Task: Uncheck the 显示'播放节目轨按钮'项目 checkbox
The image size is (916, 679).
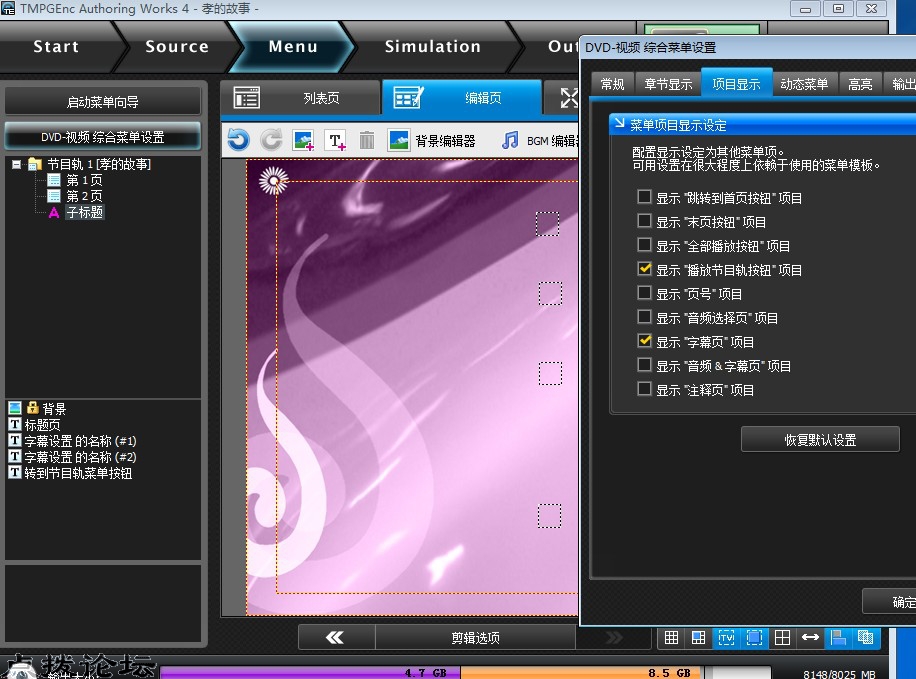Action: [645, 269]
